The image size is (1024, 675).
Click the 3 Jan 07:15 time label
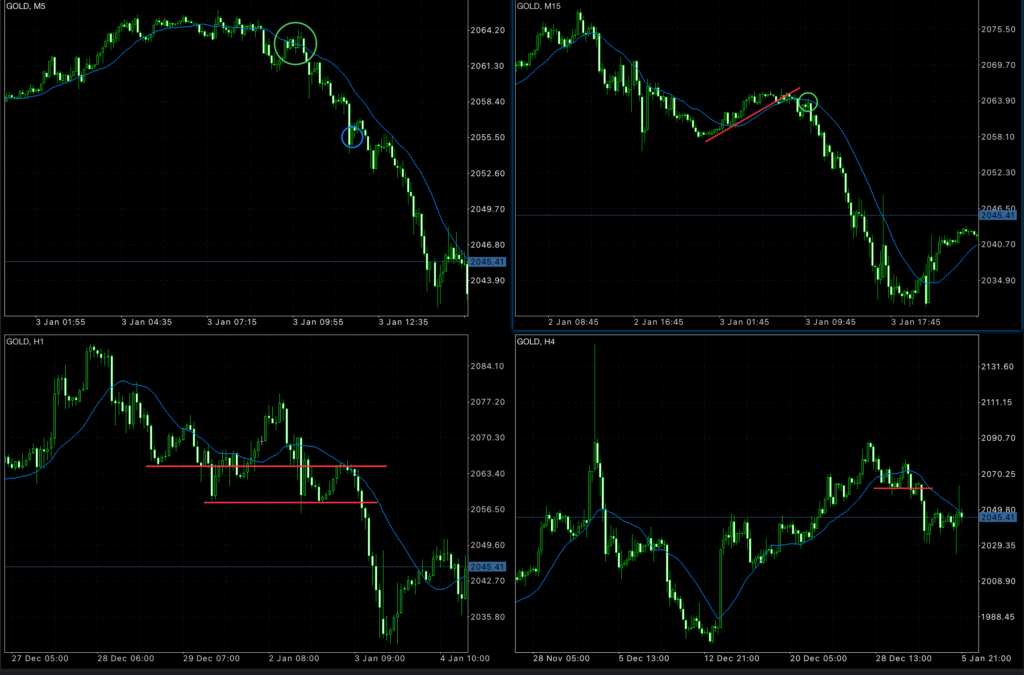tap(232, 322)
